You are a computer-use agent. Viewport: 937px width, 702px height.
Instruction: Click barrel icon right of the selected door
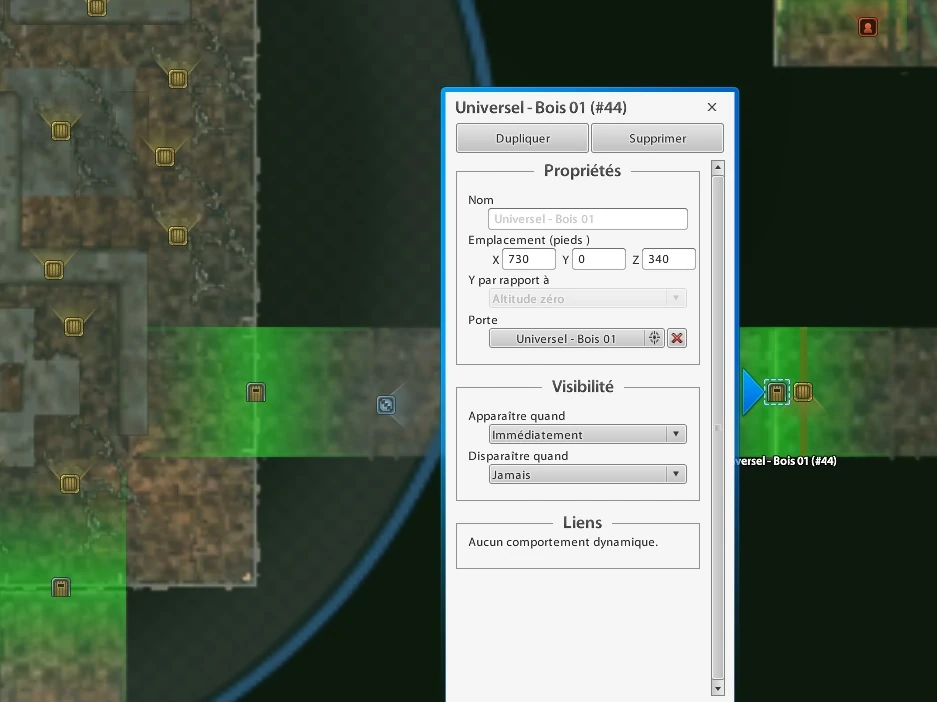coord(803,392)
